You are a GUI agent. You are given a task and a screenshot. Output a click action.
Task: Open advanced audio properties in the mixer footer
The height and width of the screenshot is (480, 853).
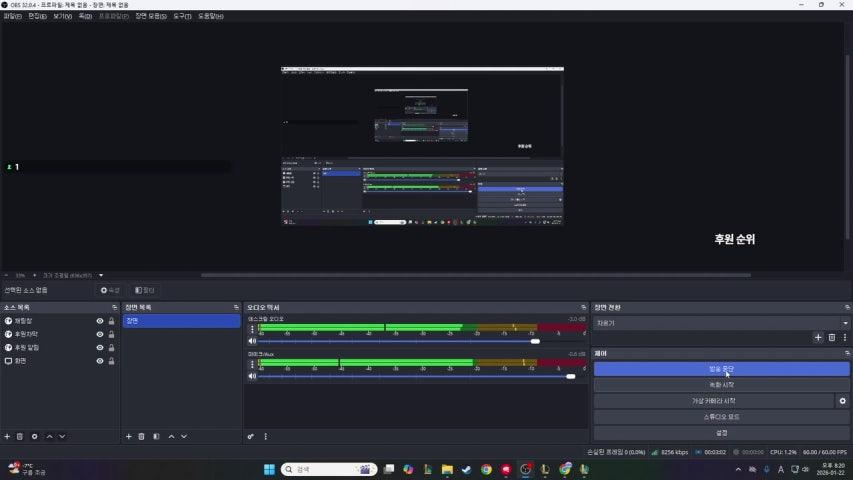click(251, 436)
